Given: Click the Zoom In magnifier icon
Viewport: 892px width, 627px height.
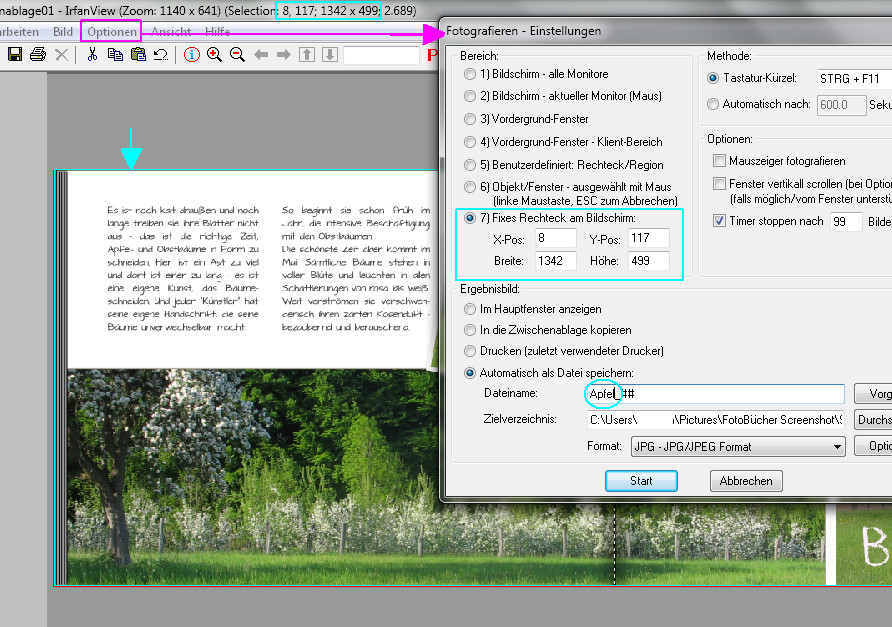Looking at the screenshot, I should point(214,55).
